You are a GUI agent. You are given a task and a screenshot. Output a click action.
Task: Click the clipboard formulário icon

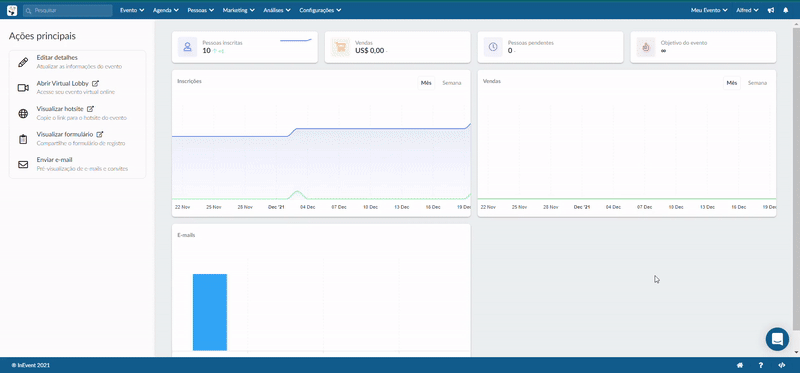[x=23, y=139]
